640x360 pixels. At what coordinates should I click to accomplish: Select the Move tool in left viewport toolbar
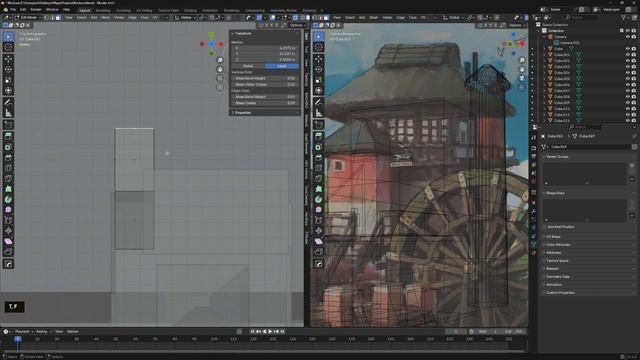point(8,59)
